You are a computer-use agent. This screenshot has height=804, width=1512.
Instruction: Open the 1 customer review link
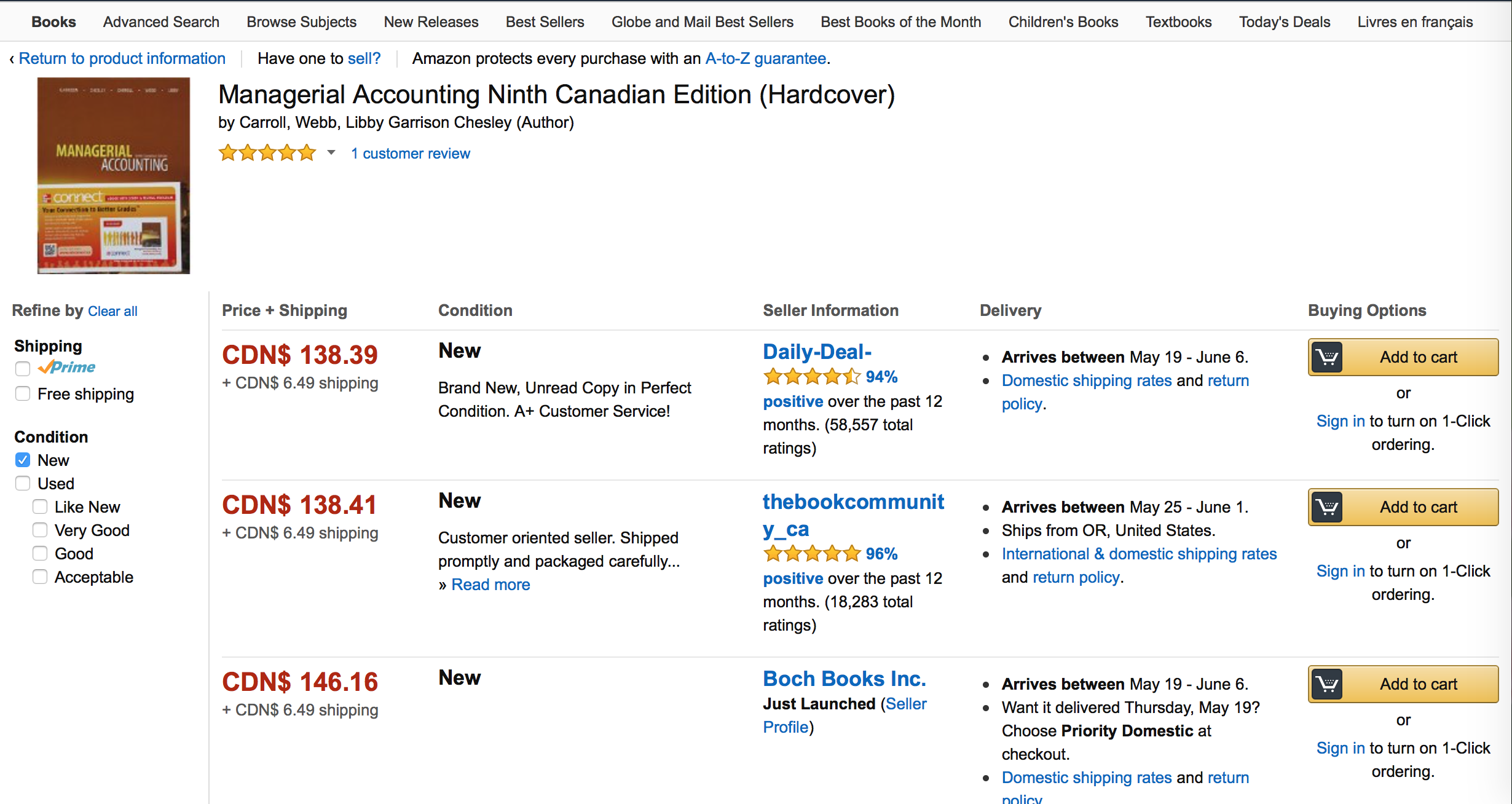(410, 154)
